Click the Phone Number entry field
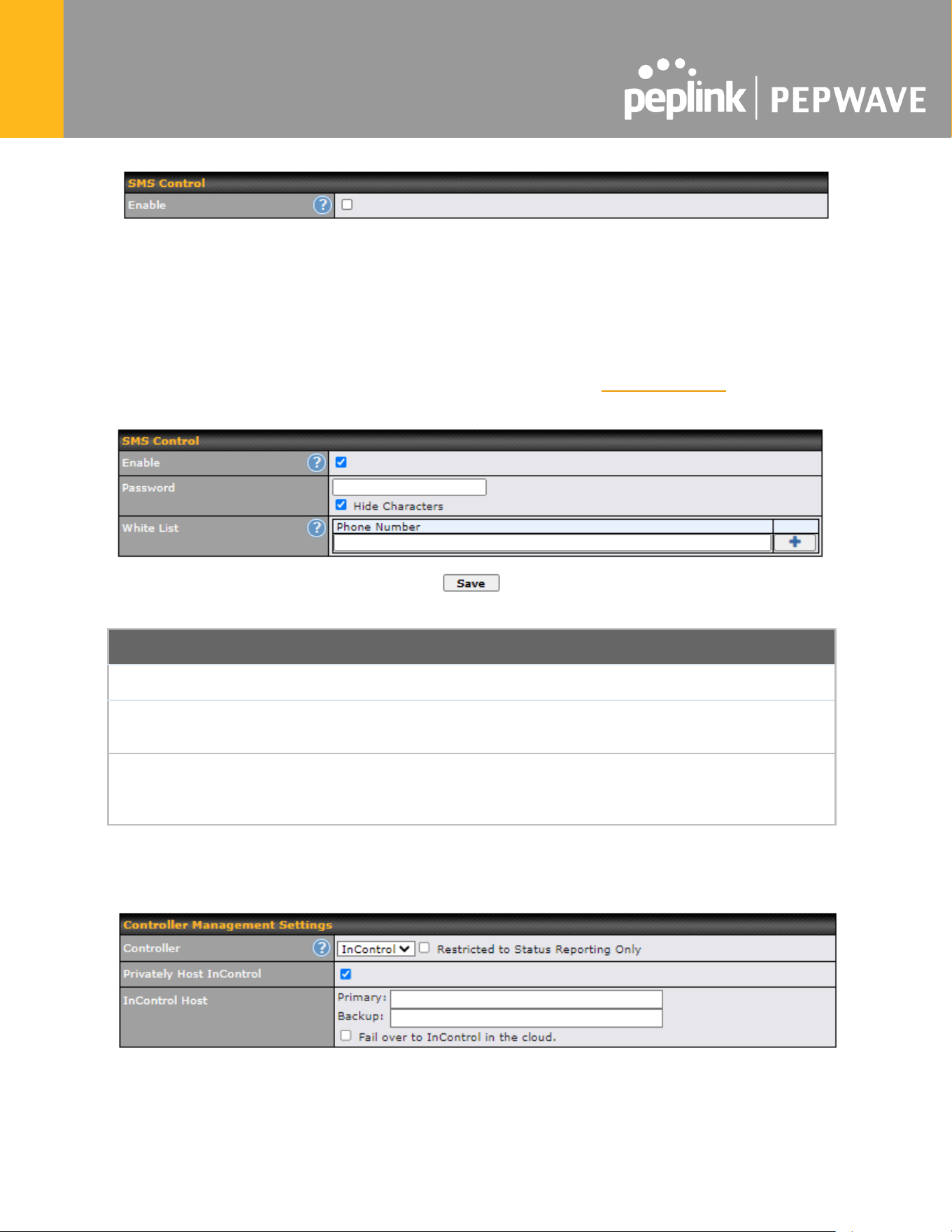Viewport: 952px width, 1232px height. [x=553, y=543]
